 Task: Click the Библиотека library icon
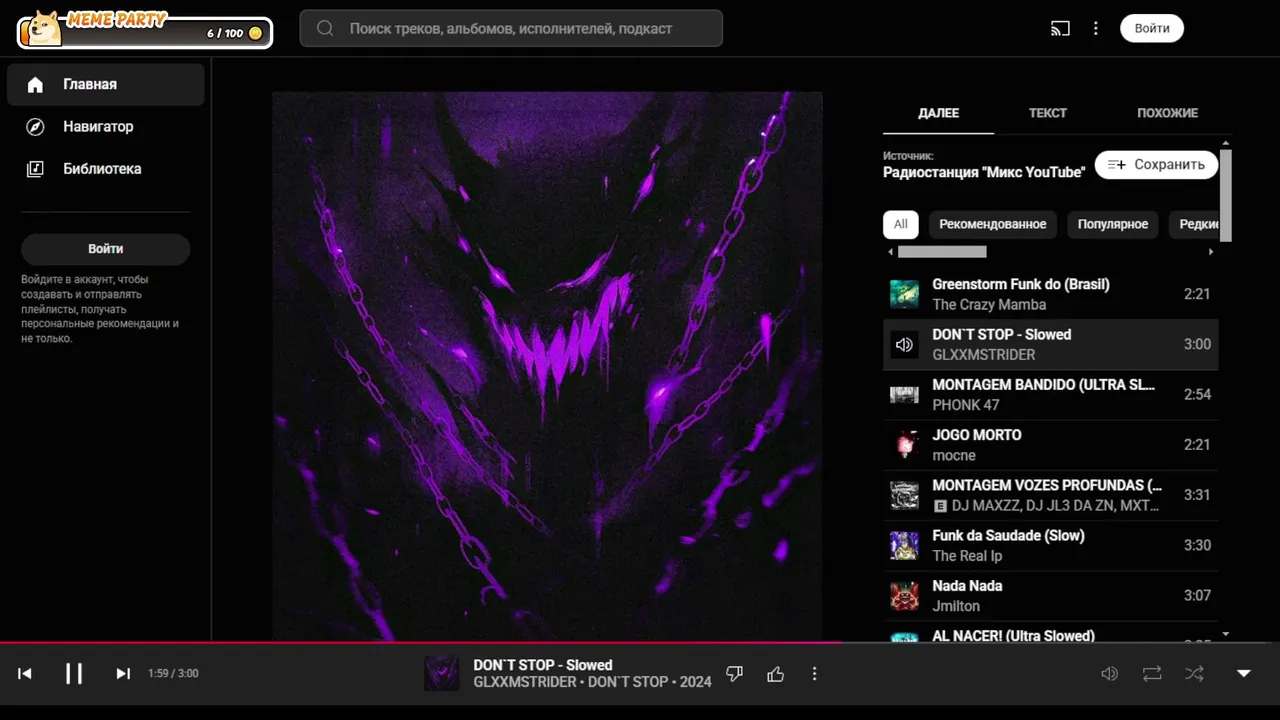[x=35, y=169]
